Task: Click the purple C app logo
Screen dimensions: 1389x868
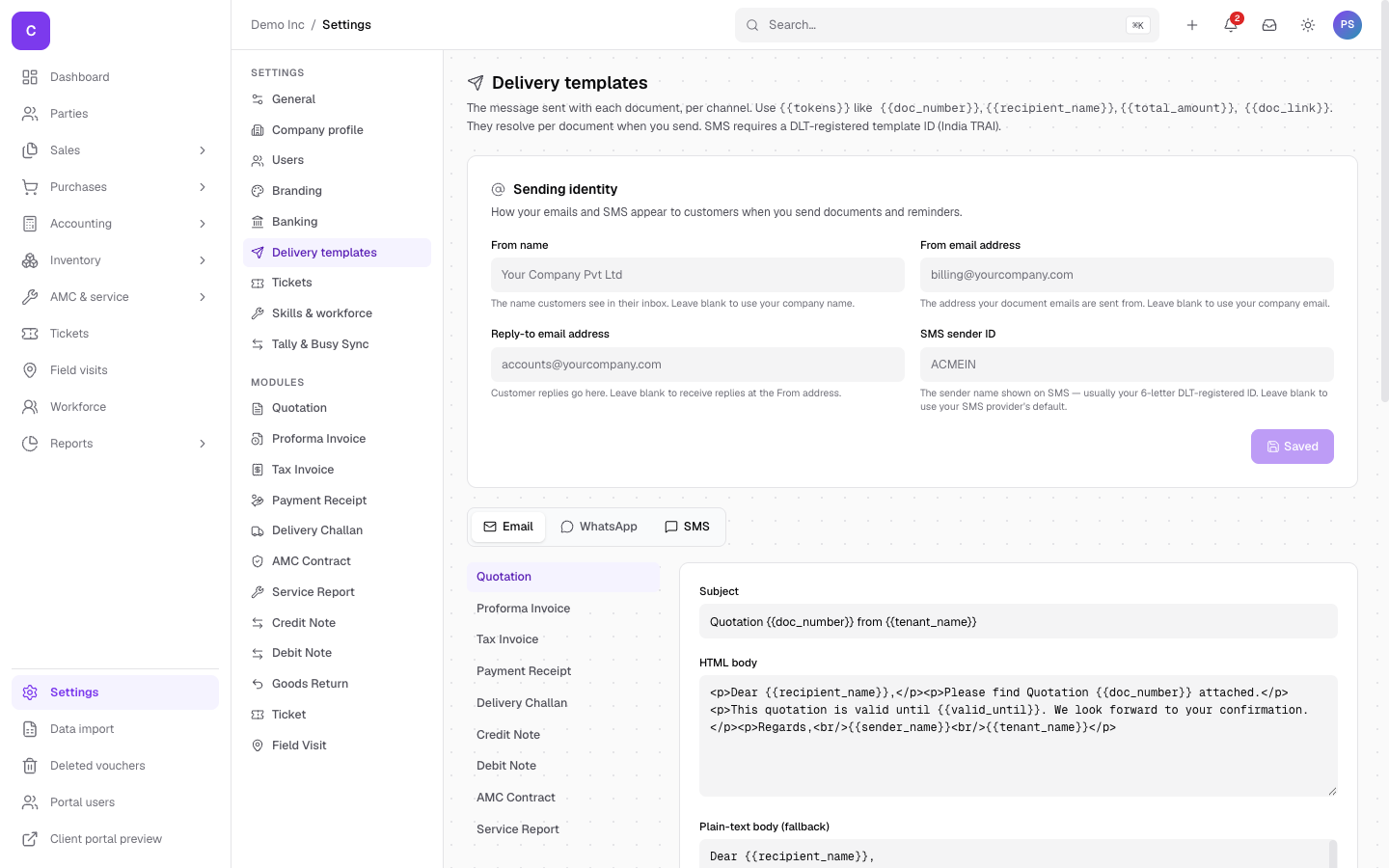Action: click(x=31, y=31)
